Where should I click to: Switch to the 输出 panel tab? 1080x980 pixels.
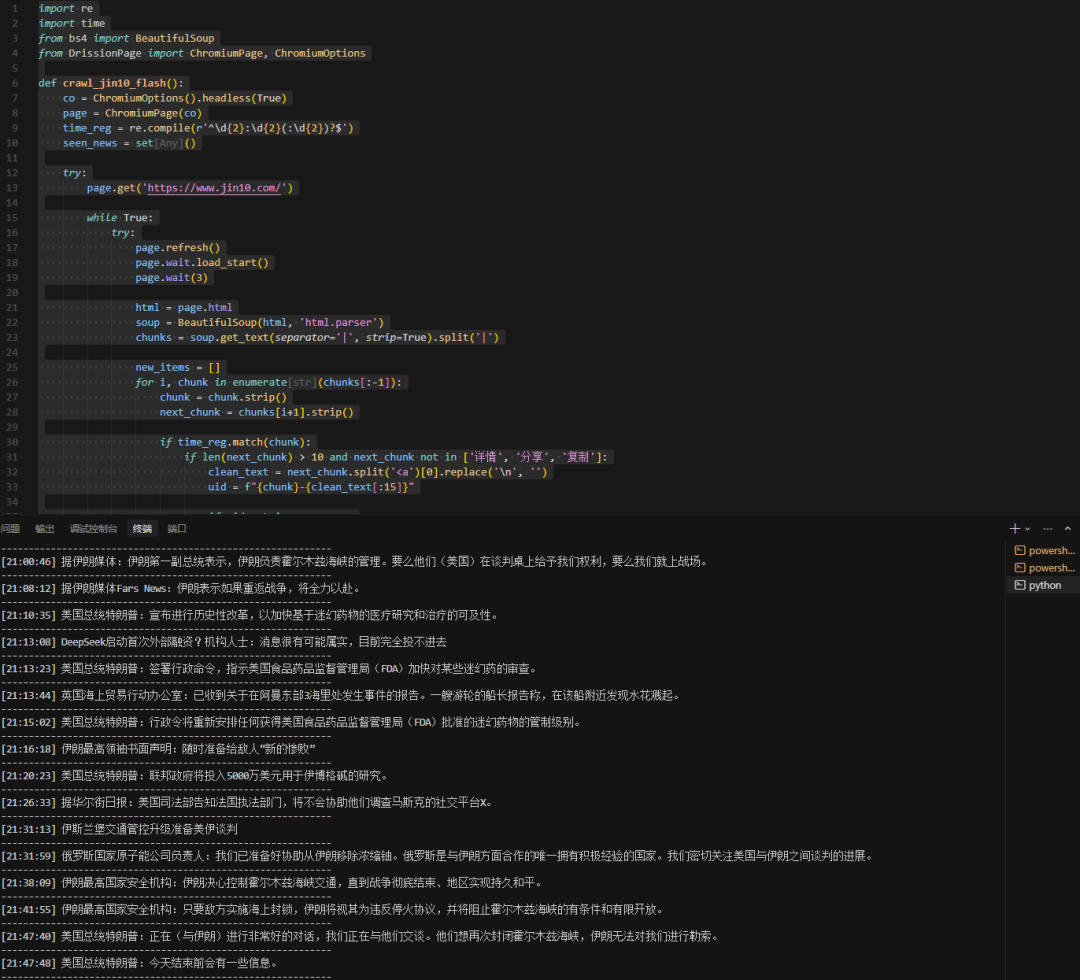(x=45, y=529)
